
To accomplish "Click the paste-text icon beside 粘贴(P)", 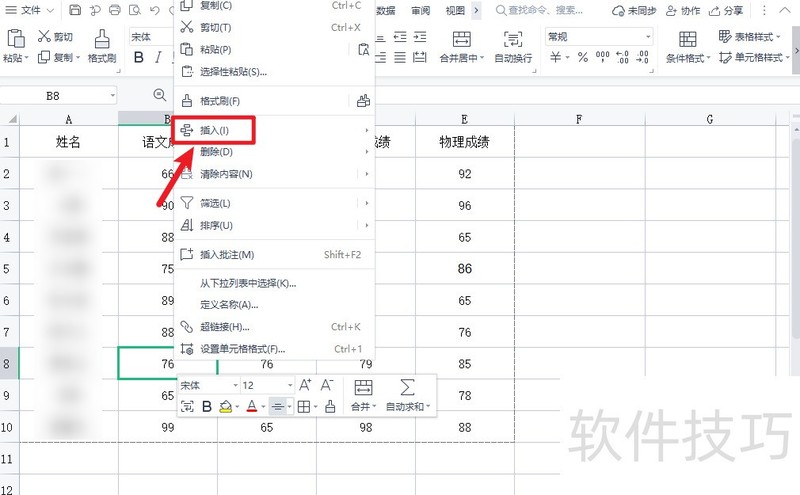I will tap(363, 50).
